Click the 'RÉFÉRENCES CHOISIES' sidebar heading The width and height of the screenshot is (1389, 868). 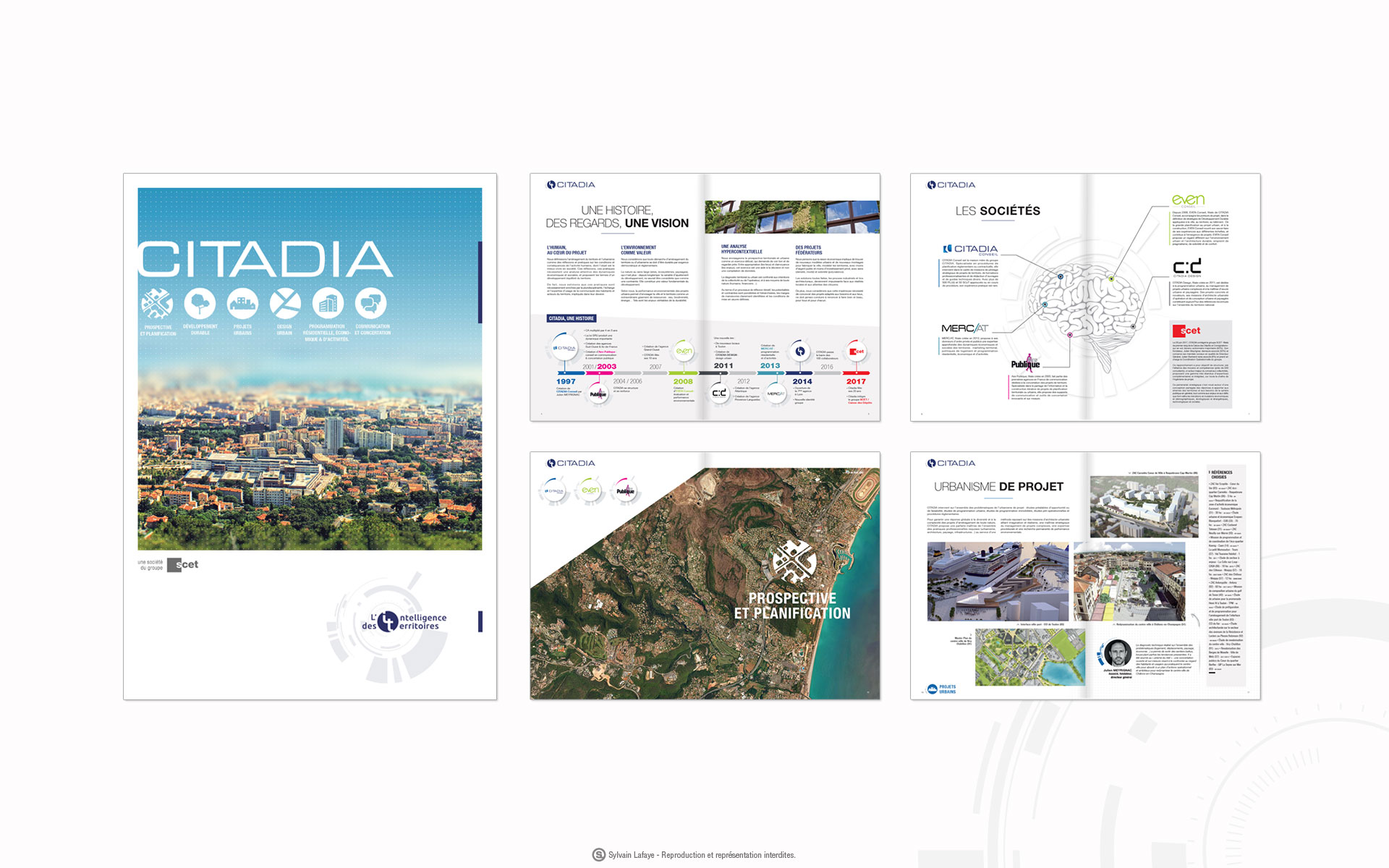click(1220, 475)
